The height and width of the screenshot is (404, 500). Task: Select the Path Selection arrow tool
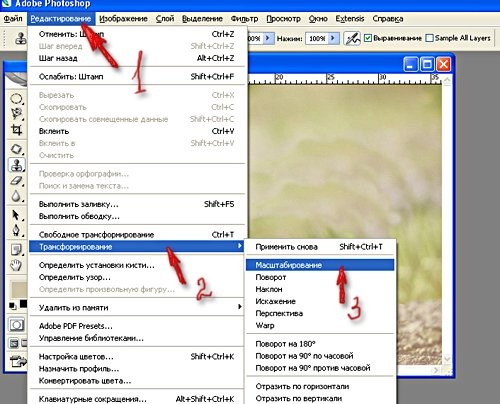pyautogui.click(x=17, y=215)
